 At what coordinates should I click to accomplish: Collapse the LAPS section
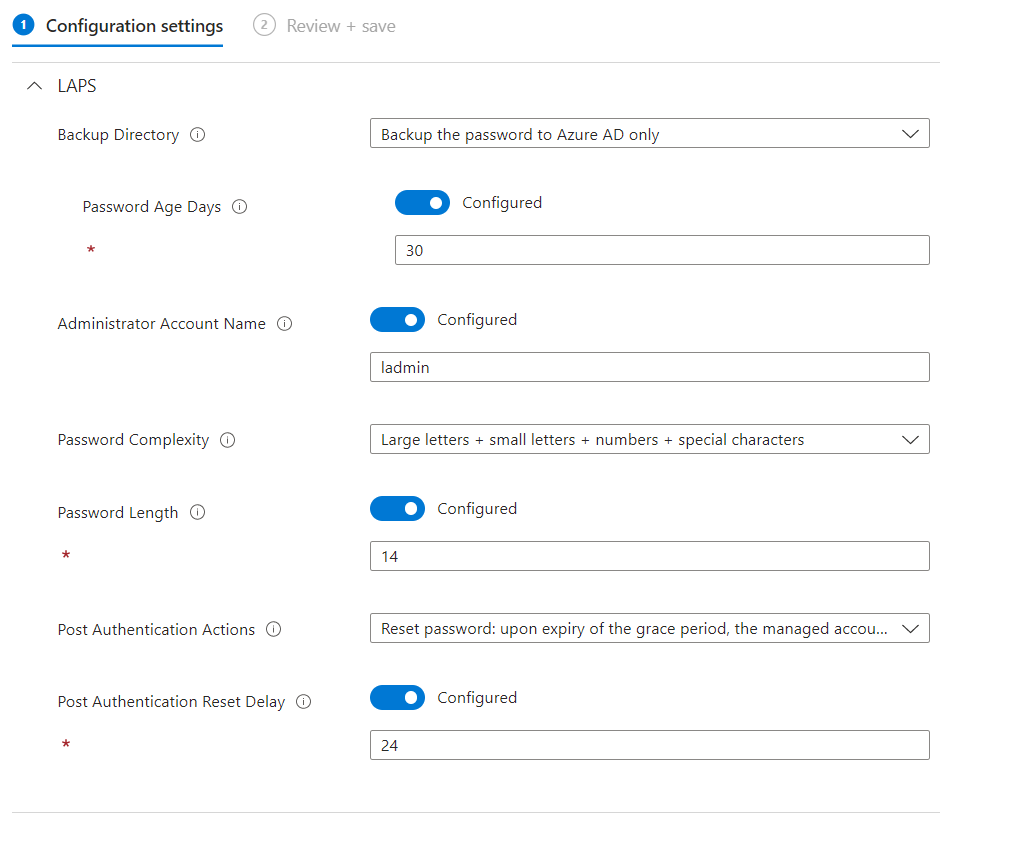34,85
